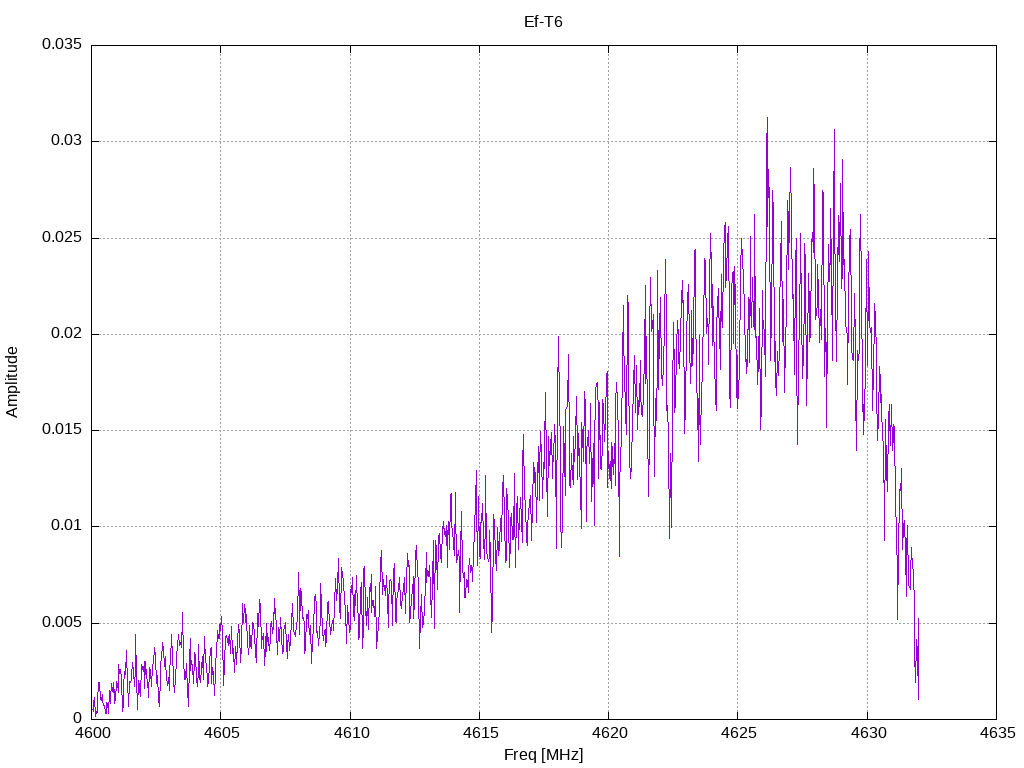The width and height of the screenshot is (1024, 768).
Task: Click the plot title 'Ef-T6'
Action: [x=543, y=22]
